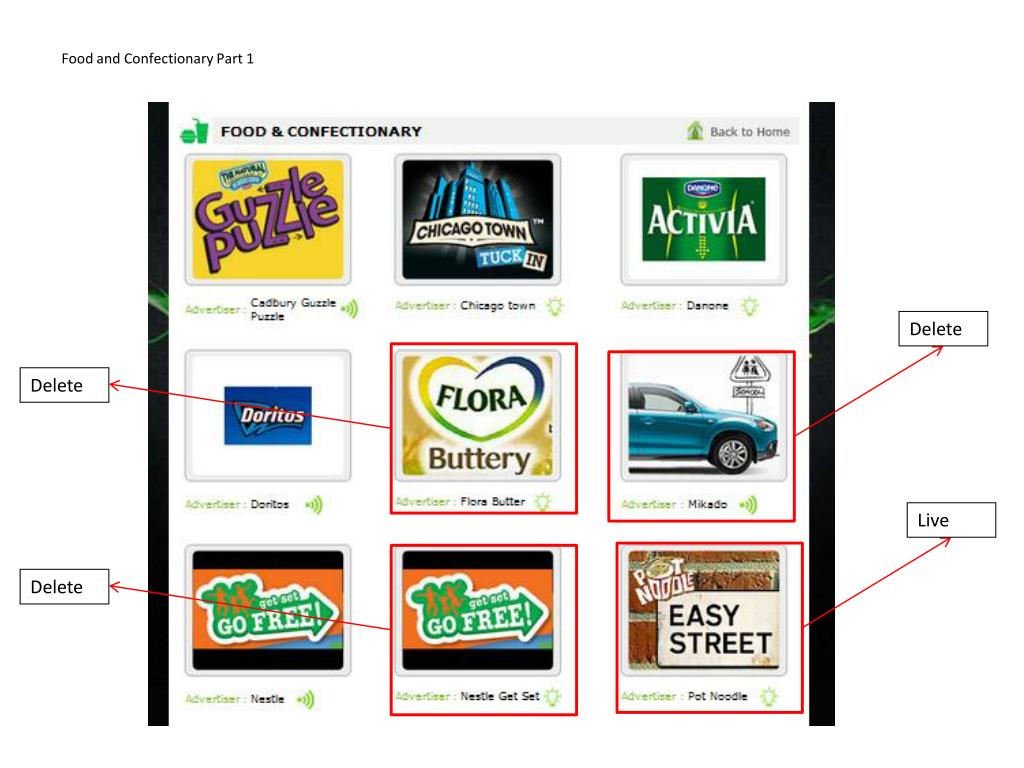Click the sound icon next to Advertiser Nestle
Image resolution: width=1024 pixels, height=768 pixels.
tap(306, 699)
